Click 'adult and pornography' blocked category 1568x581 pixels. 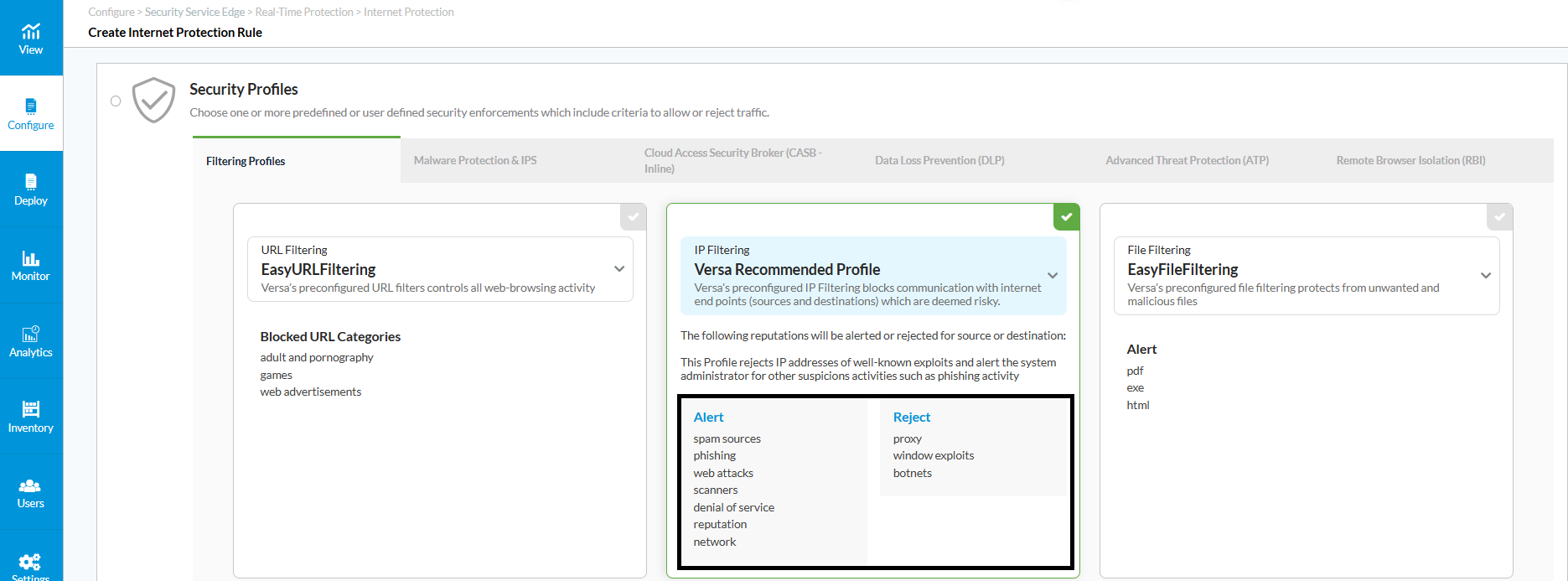pyautogui.click(x=317, y=357)
